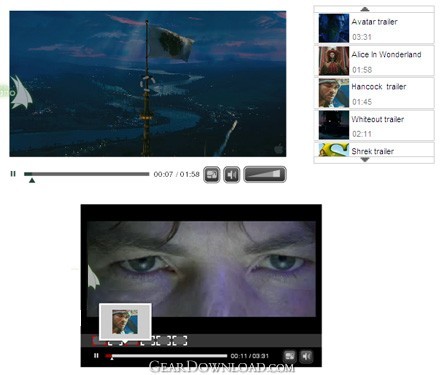Toggle fullscreen on the bottom dark player
Screen dimensions: 445x375
click(x=290, y=356)
